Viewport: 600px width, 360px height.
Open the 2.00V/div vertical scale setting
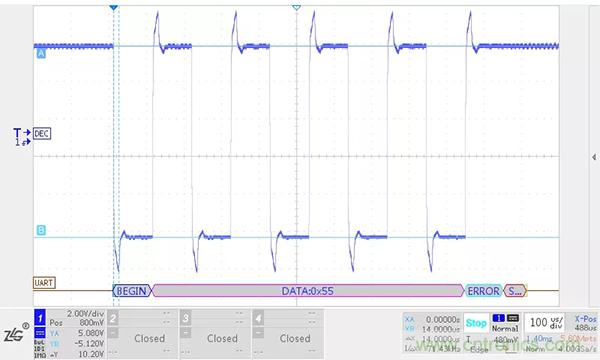pyautogui.click(x=86, y=314)
